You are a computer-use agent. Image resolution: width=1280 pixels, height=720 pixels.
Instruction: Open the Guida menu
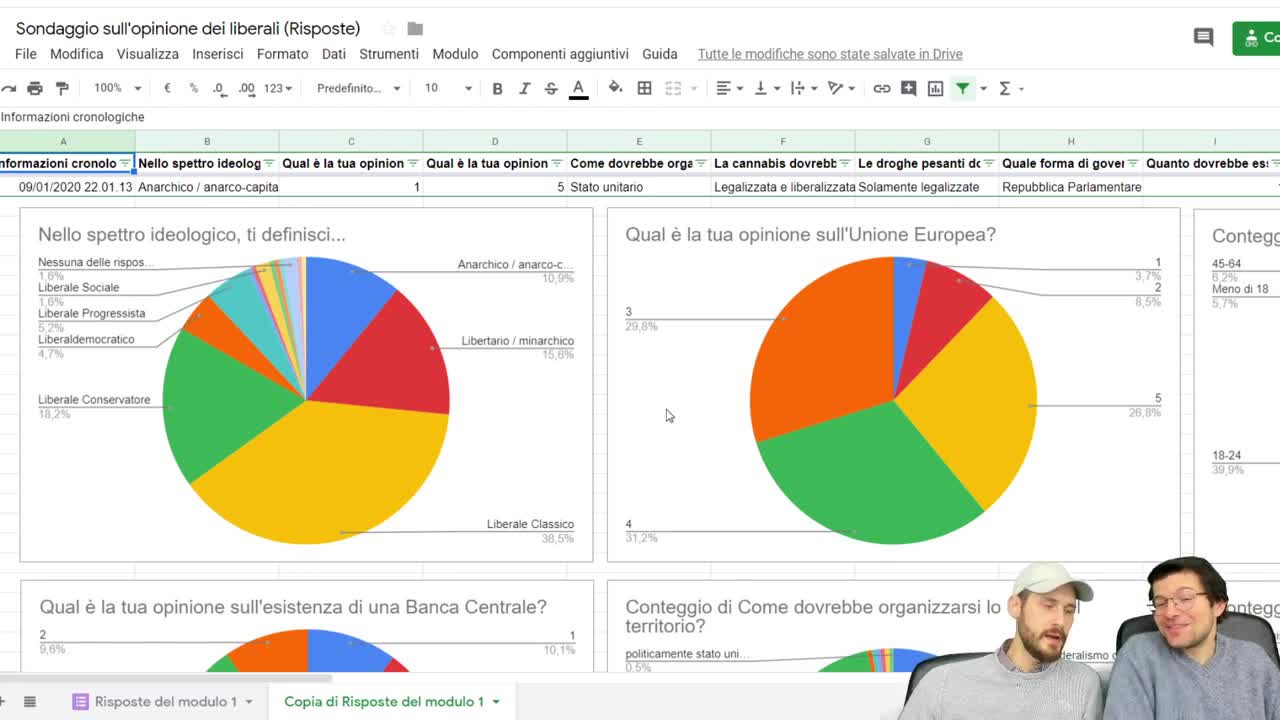660,54
